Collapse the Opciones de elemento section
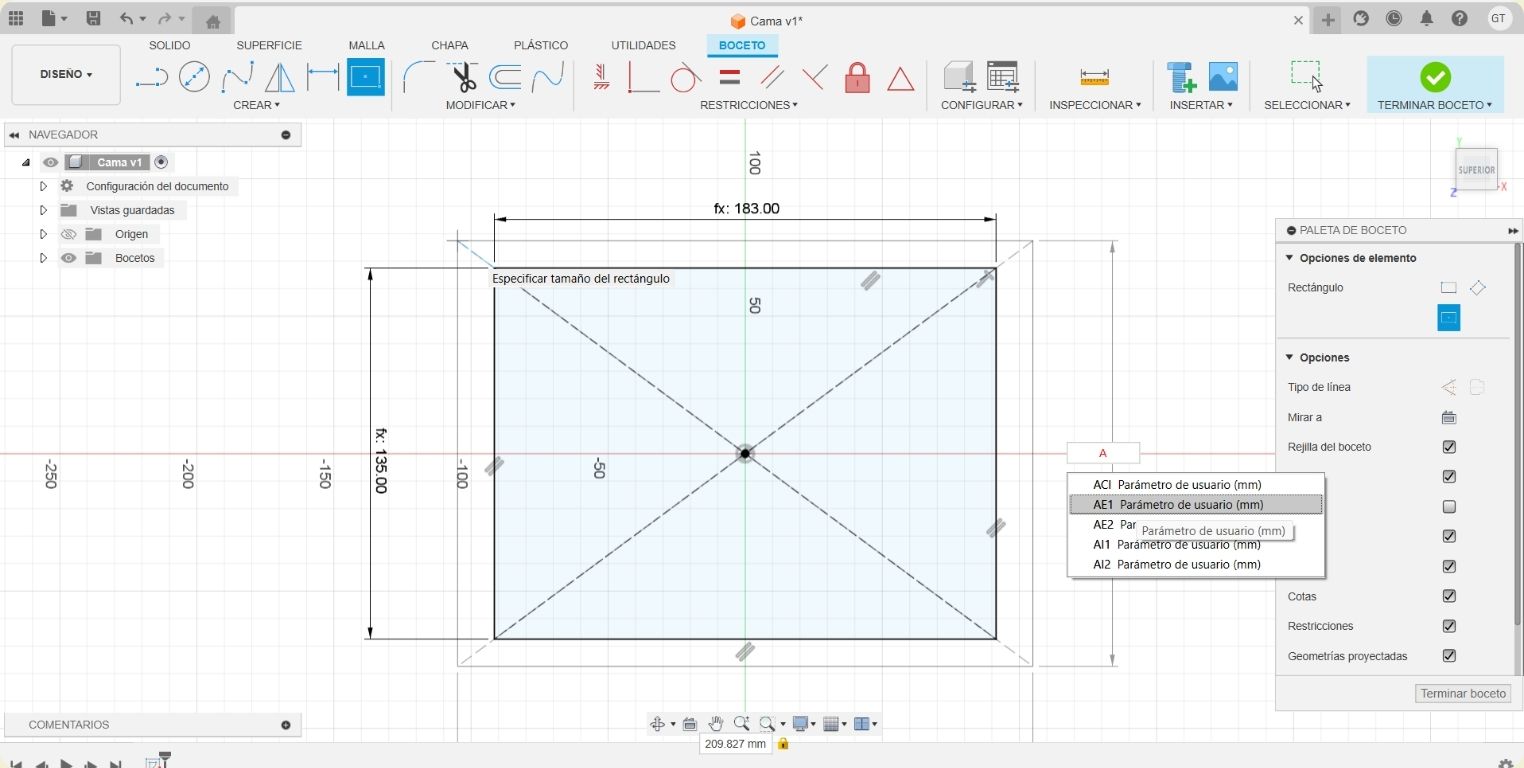This screenshot has height=768, width=1524. (1289, 258)
